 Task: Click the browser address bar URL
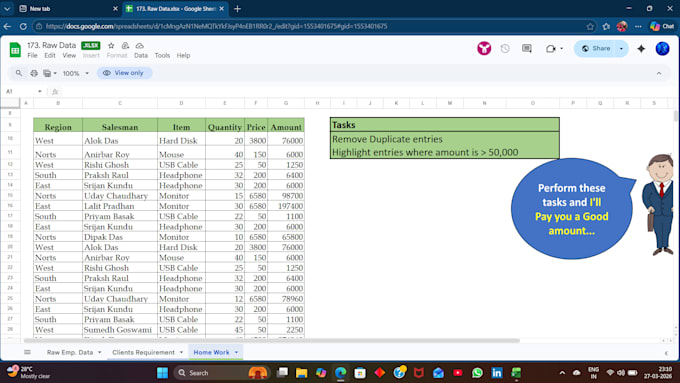216,26
